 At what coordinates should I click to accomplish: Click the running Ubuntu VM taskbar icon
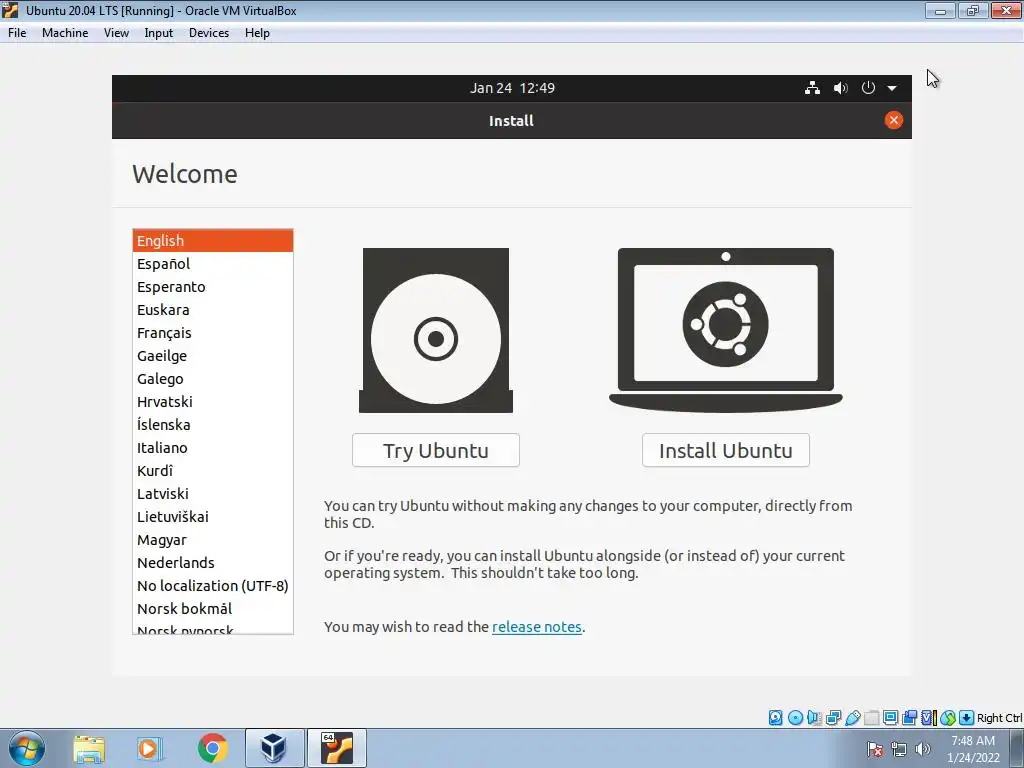click(336, 748)
